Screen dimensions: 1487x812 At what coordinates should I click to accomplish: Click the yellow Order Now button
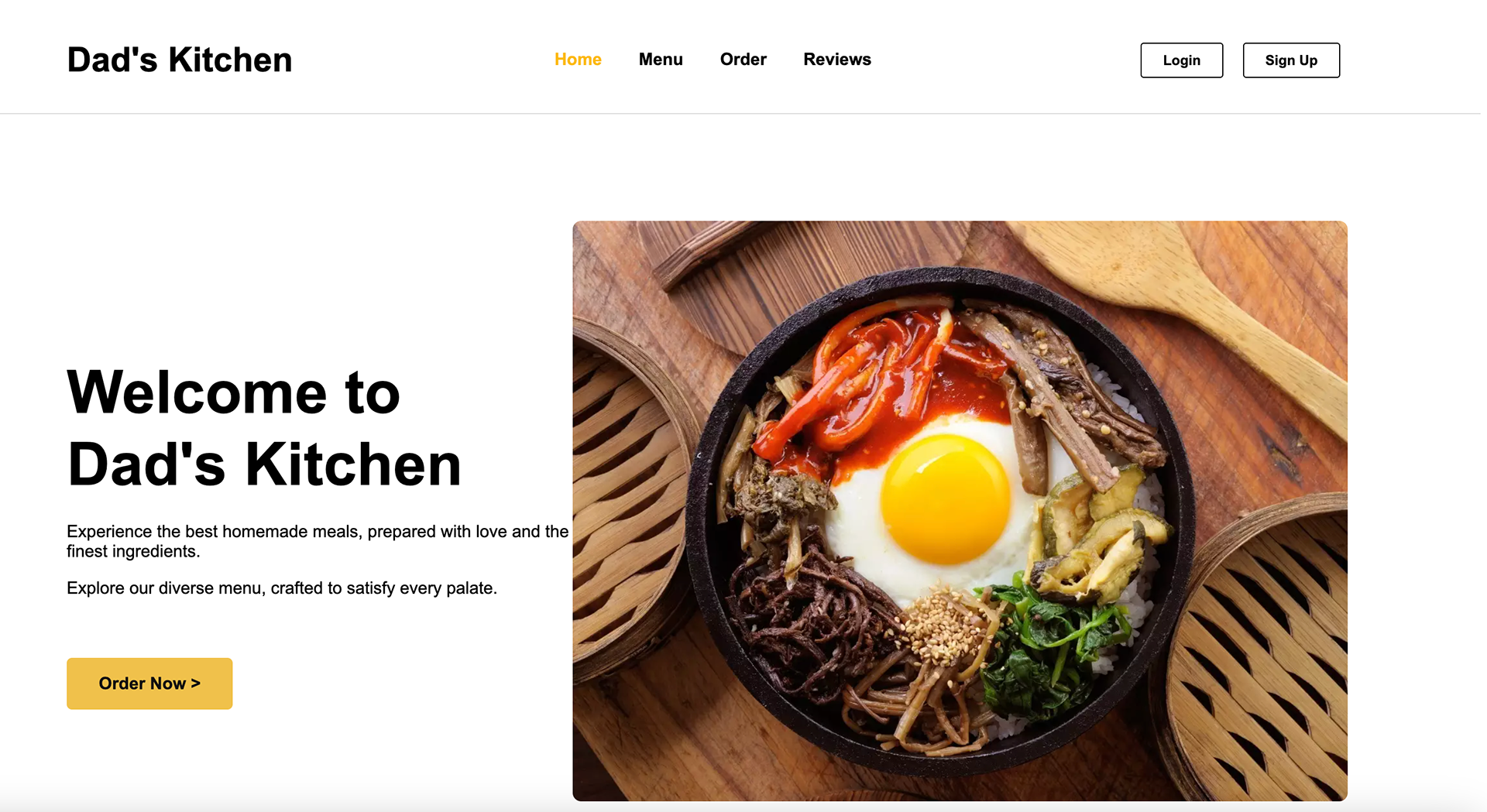(149, 684)
